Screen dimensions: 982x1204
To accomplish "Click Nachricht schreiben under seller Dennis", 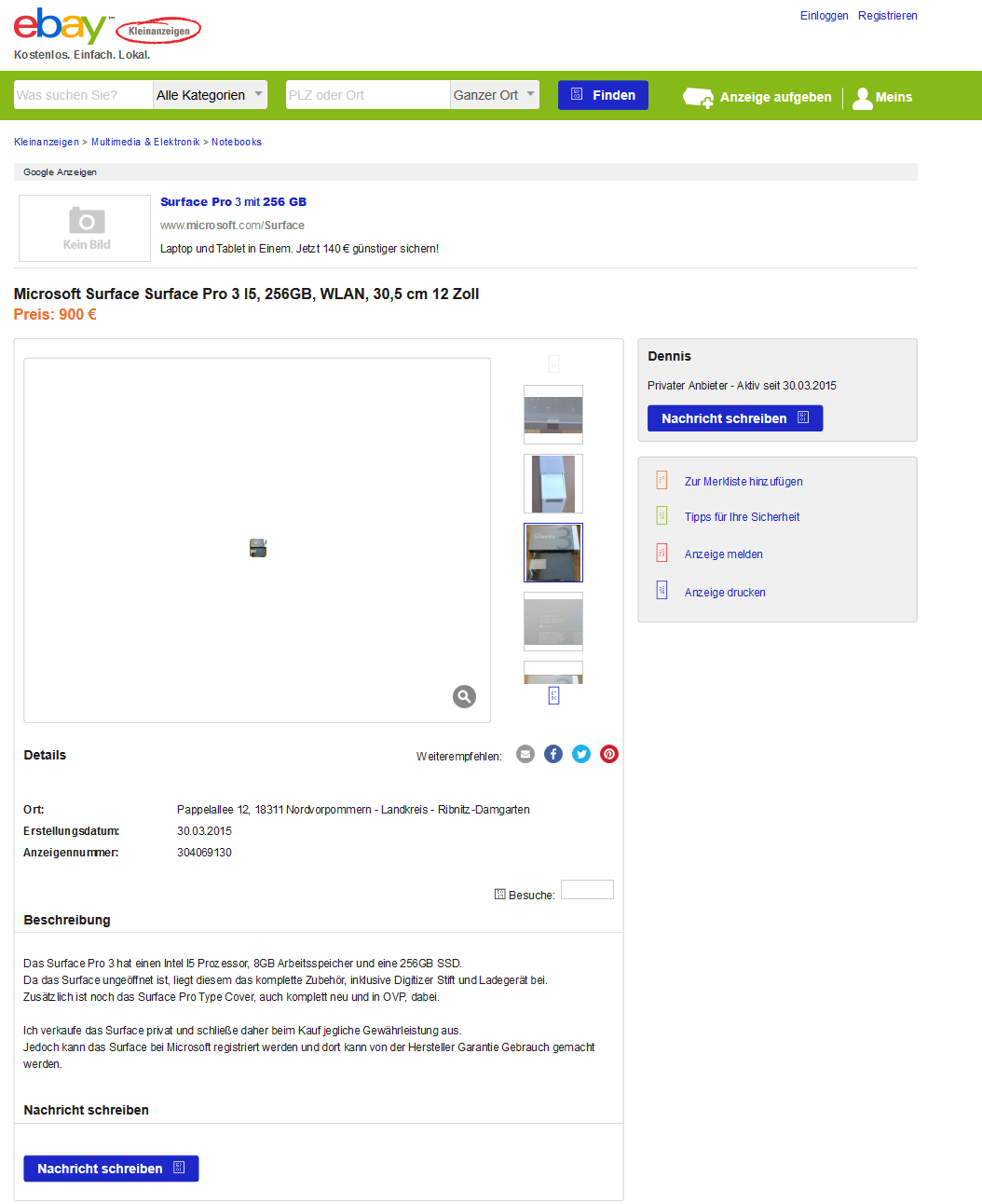I will [735, 418].
